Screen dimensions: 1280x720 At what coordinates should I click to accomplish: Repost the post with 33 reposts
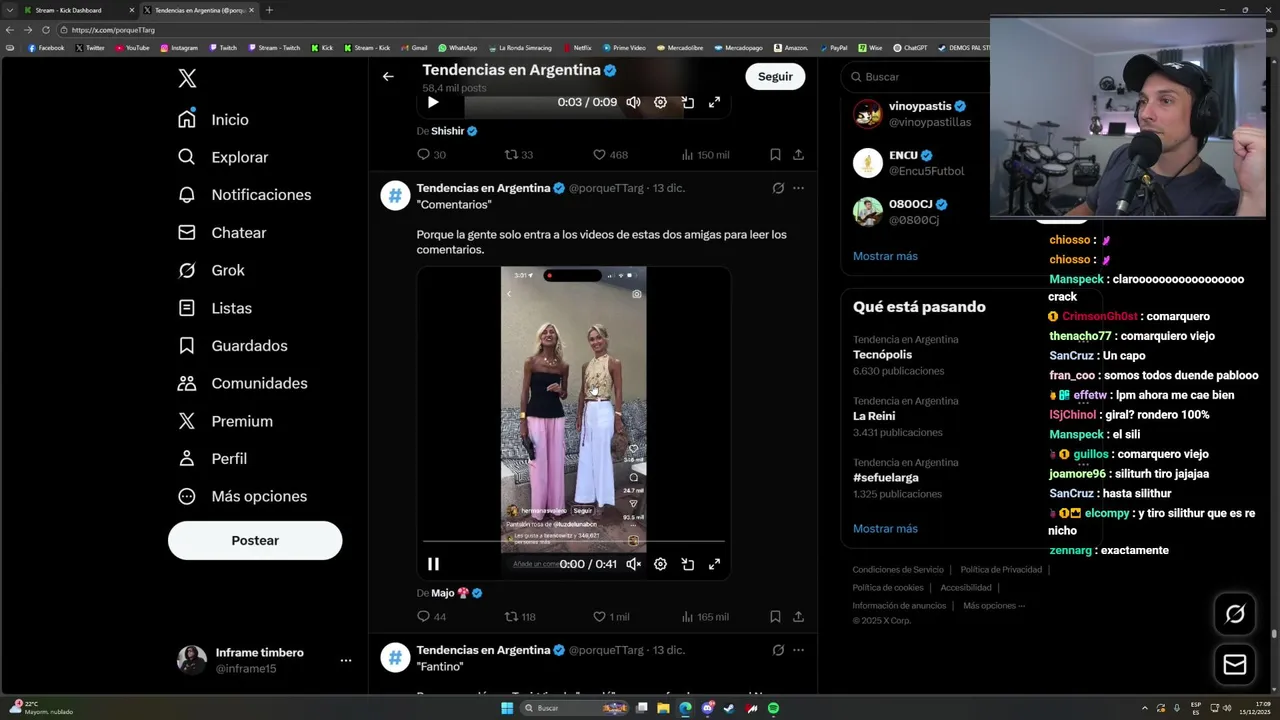518,155
